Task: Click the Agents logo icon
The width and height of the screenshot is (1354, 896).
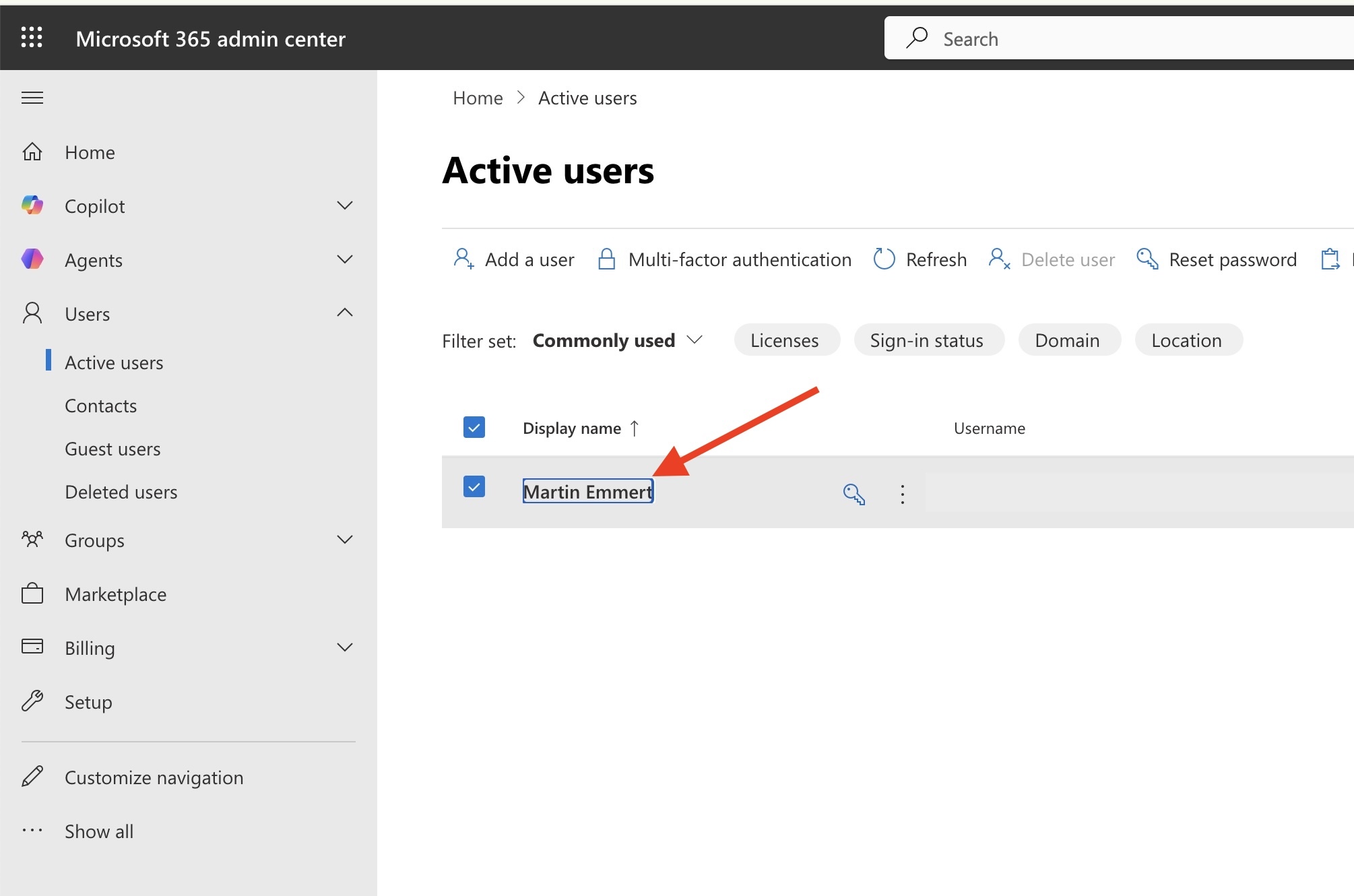Action: tap(32, 259)
